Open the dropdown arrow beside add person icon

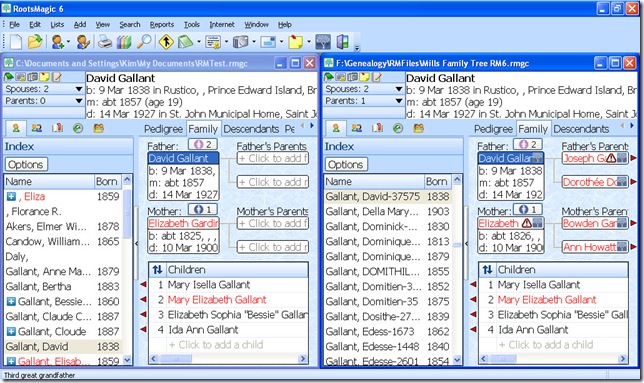68,41
